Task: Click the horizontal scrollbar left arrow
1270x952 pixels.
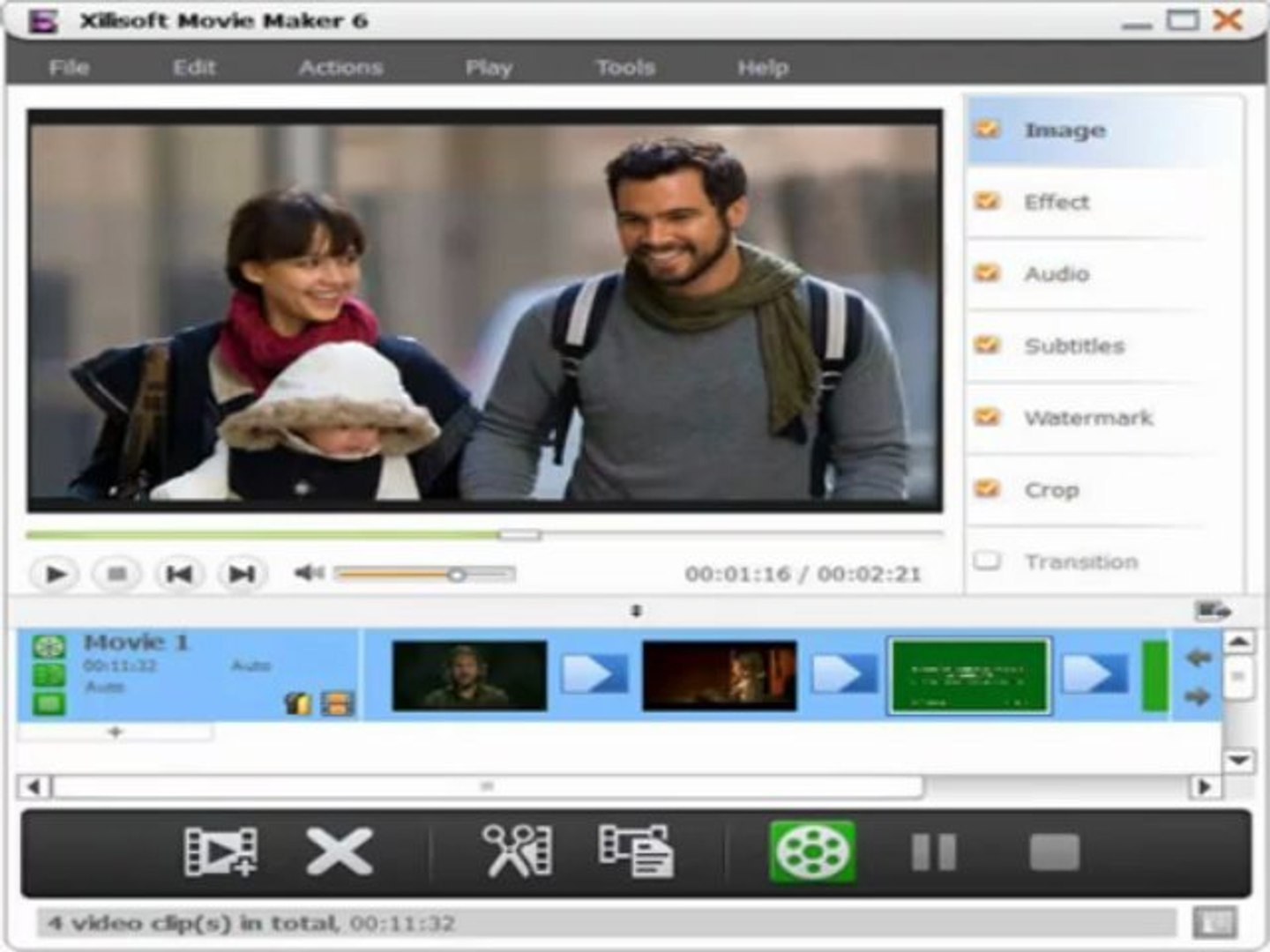Action: click(34, 786)
